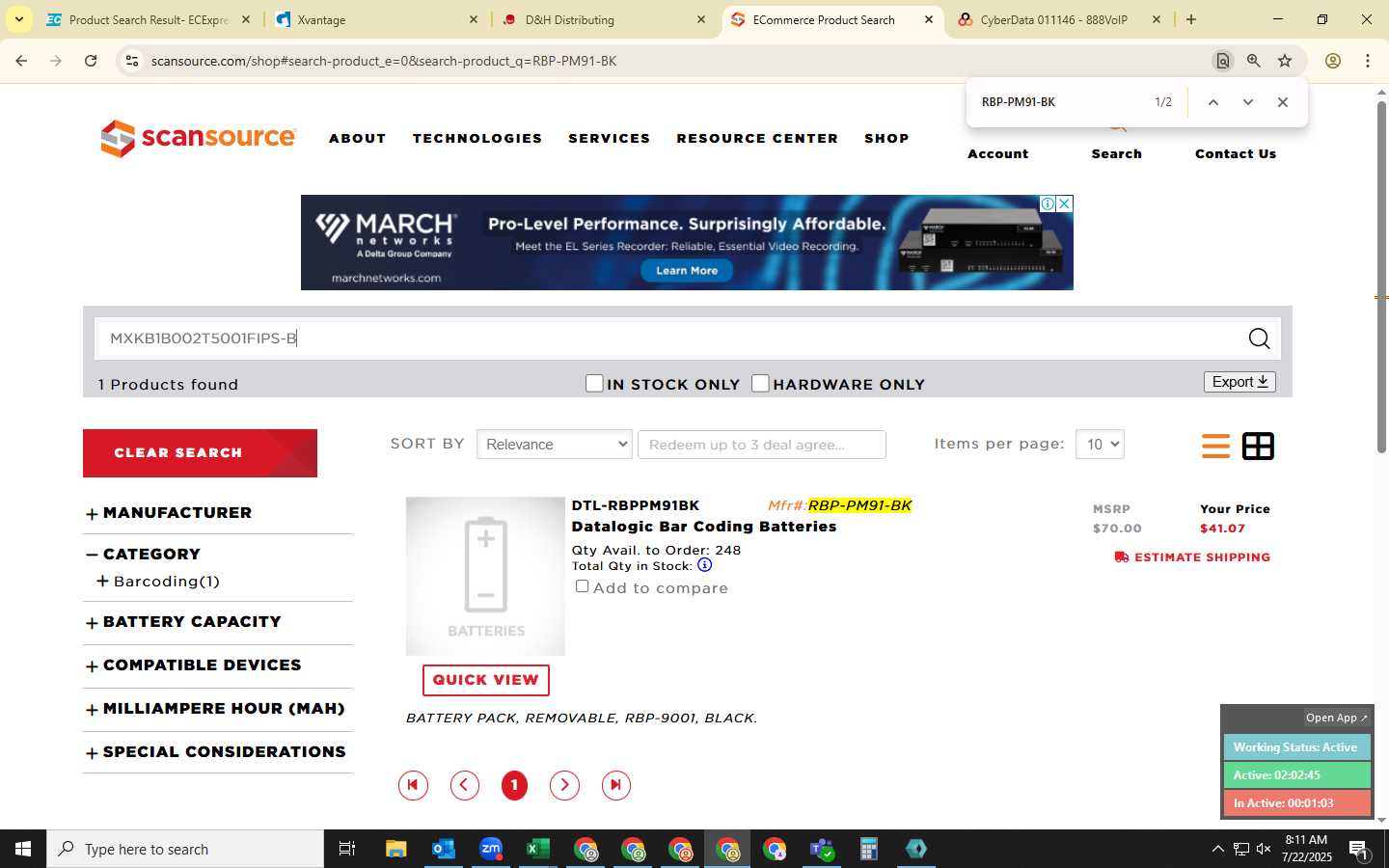Expand the MANUFACTURER filter
This screenshot has height=868, width=1389.
pyautogui.click(x=92, y=514)
